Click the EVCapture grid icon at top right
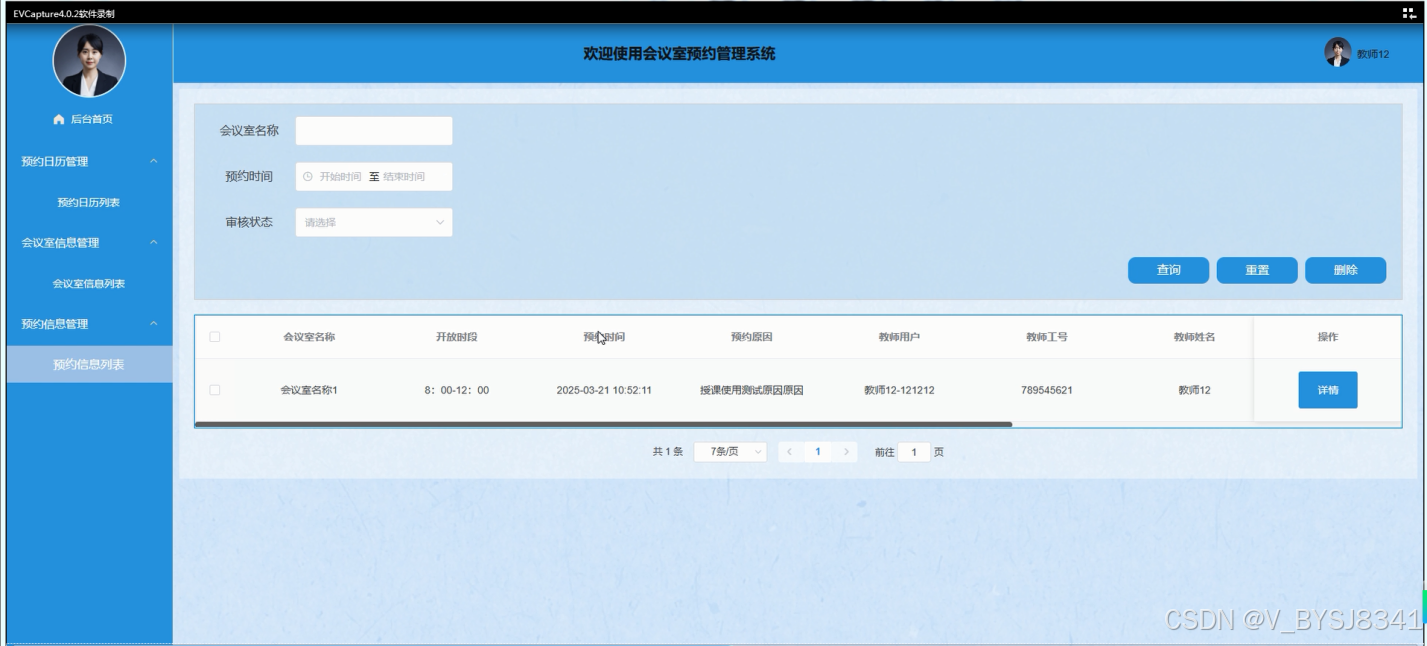This screenshot has height=646, width=1427. pyautogui.click(x=1409, y=13)
